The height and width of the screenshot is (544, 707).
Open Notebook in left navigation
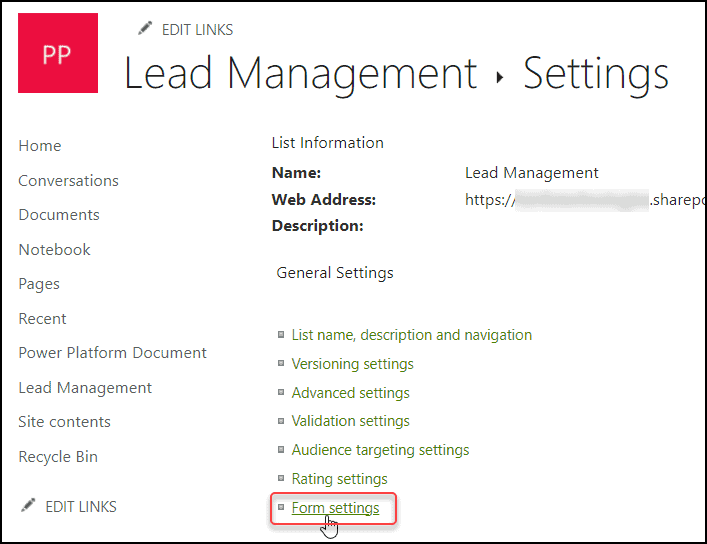click(55, 249)
